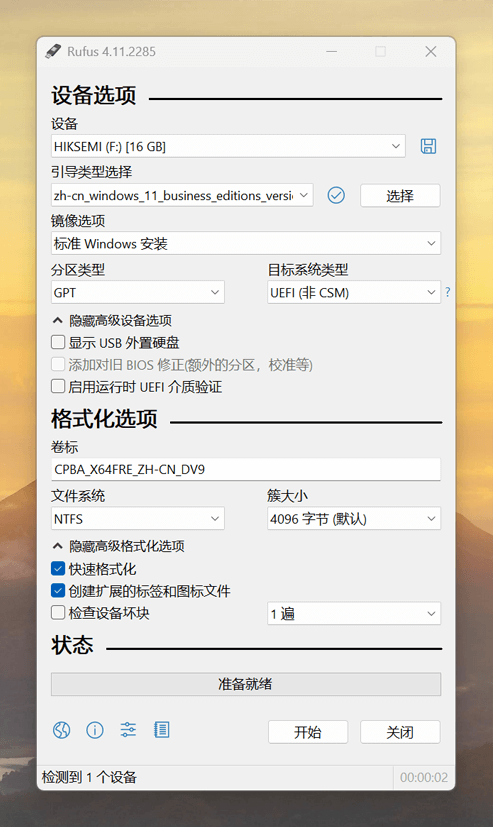493x827 pixels.
Task: Click the 选择 button
Action: point(400,196)
